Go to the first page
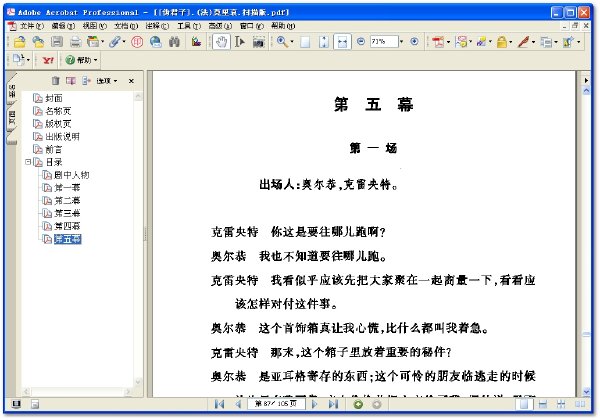600x420 pixels. pos(219,404)
